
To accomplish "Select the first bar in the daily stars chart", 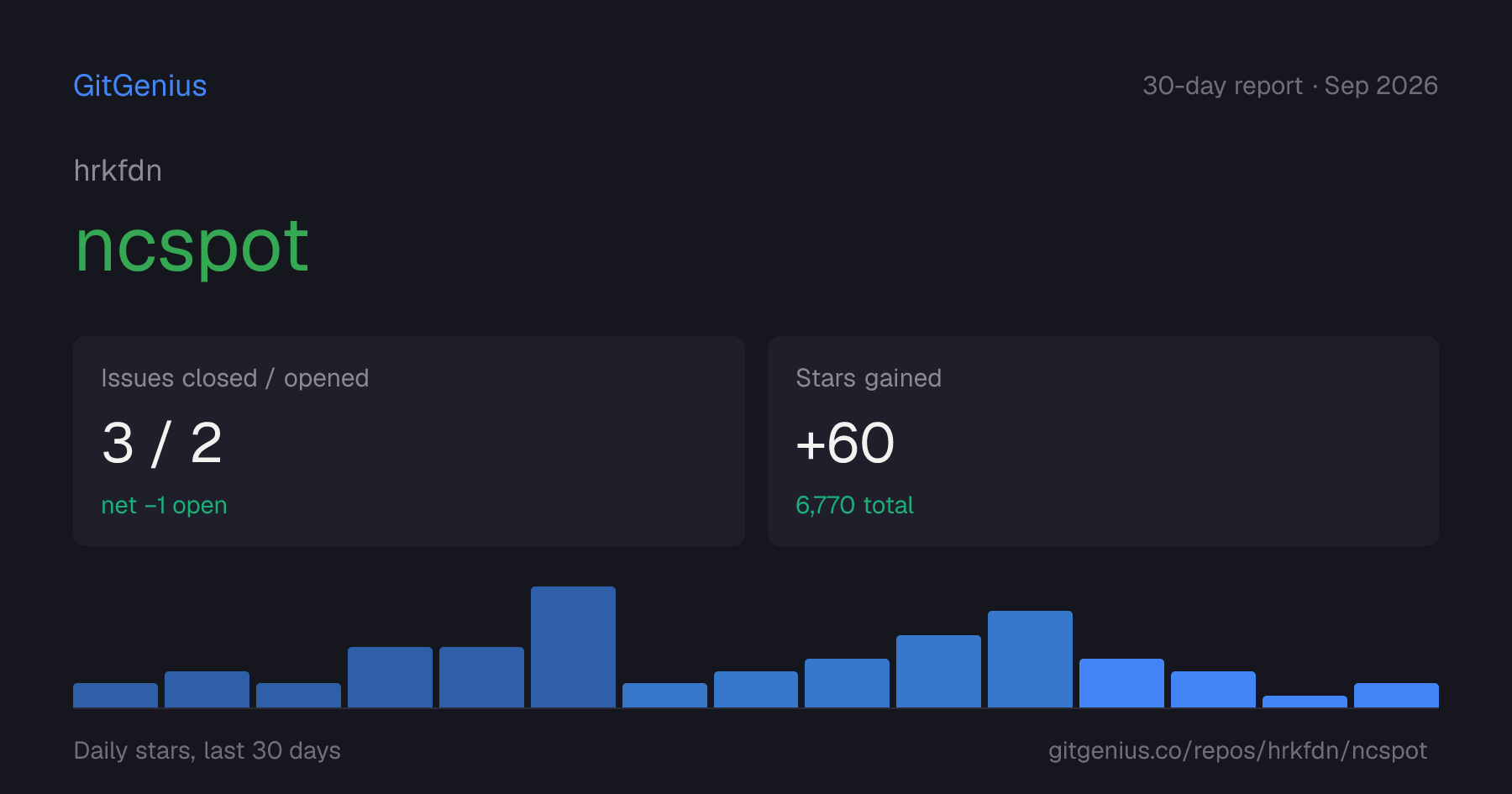I will click(115, 695).
